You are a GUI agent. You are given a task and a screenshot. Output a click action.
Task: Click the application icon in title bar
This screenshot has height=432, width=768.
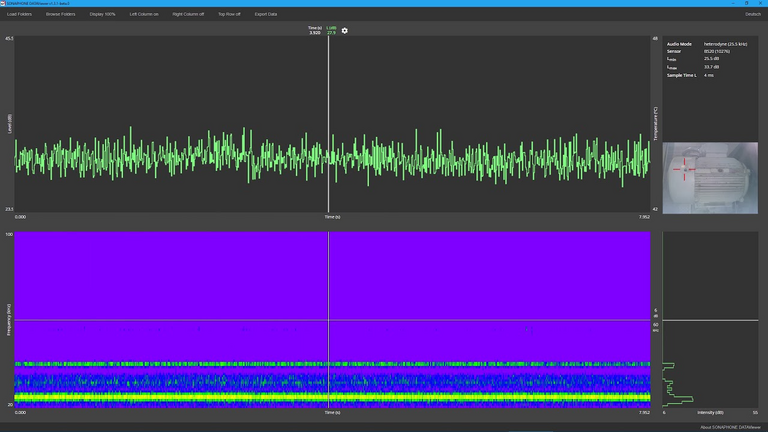click(x=3, y=3)
